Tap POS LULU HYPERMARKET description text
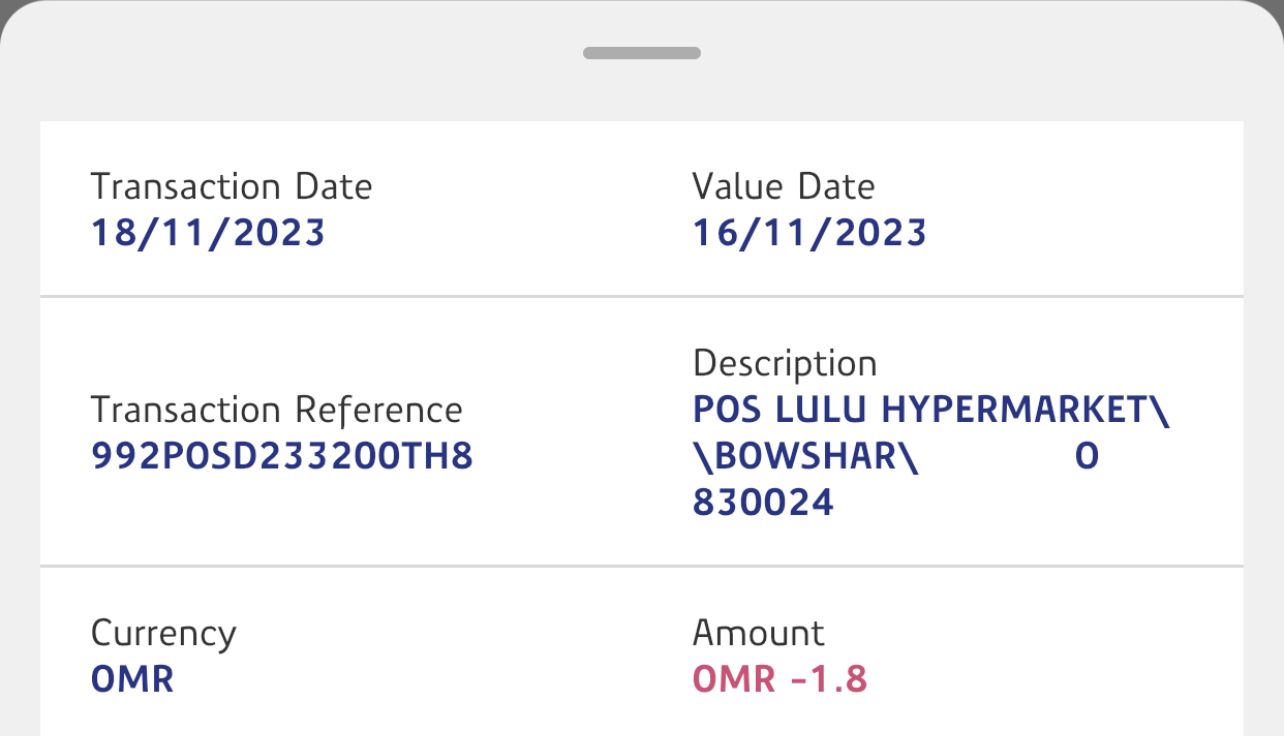Screen dimensions: 1284x736 930,410
